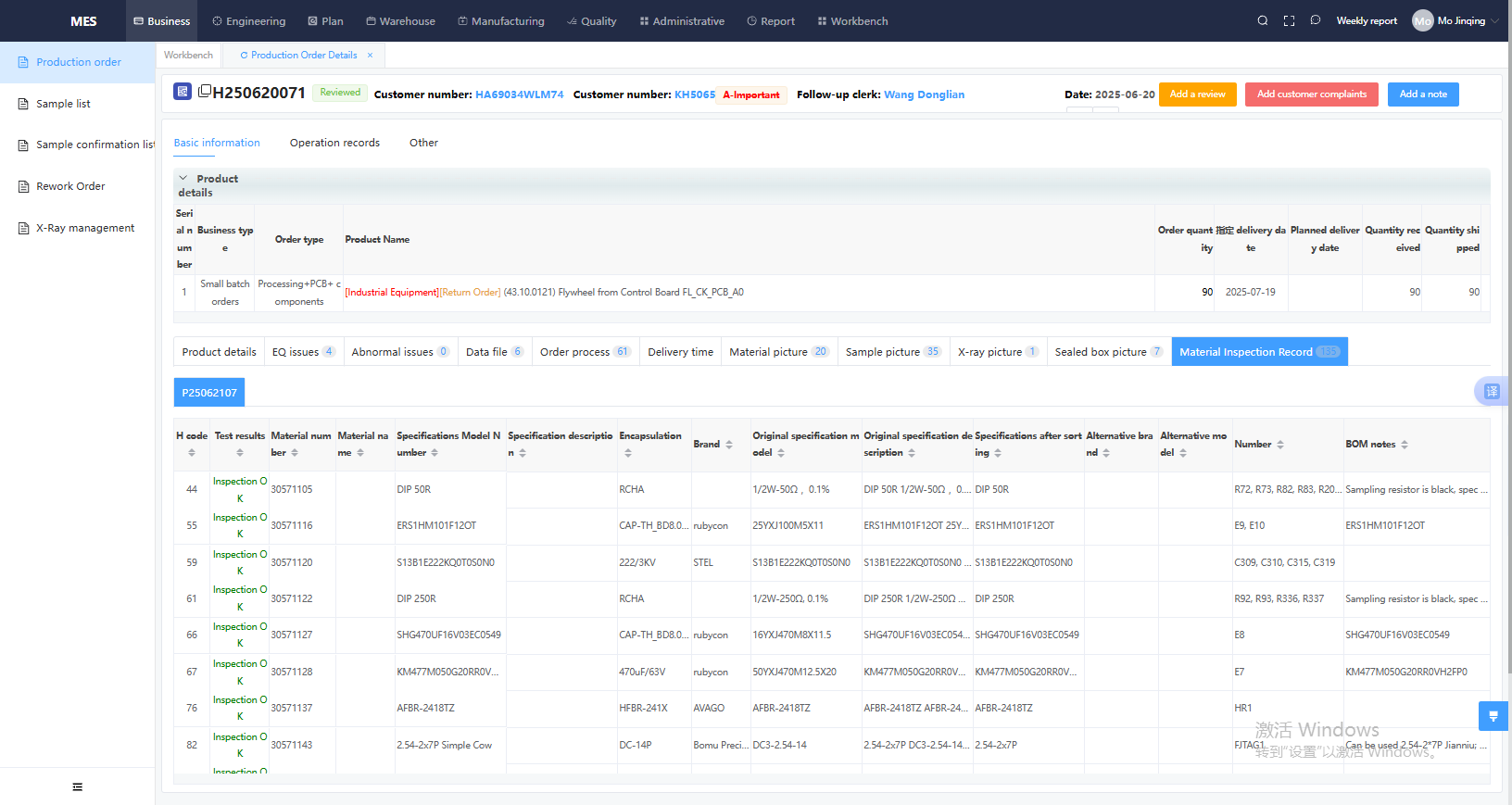
Task: Open the Quality menu
Action: (591, 20)
